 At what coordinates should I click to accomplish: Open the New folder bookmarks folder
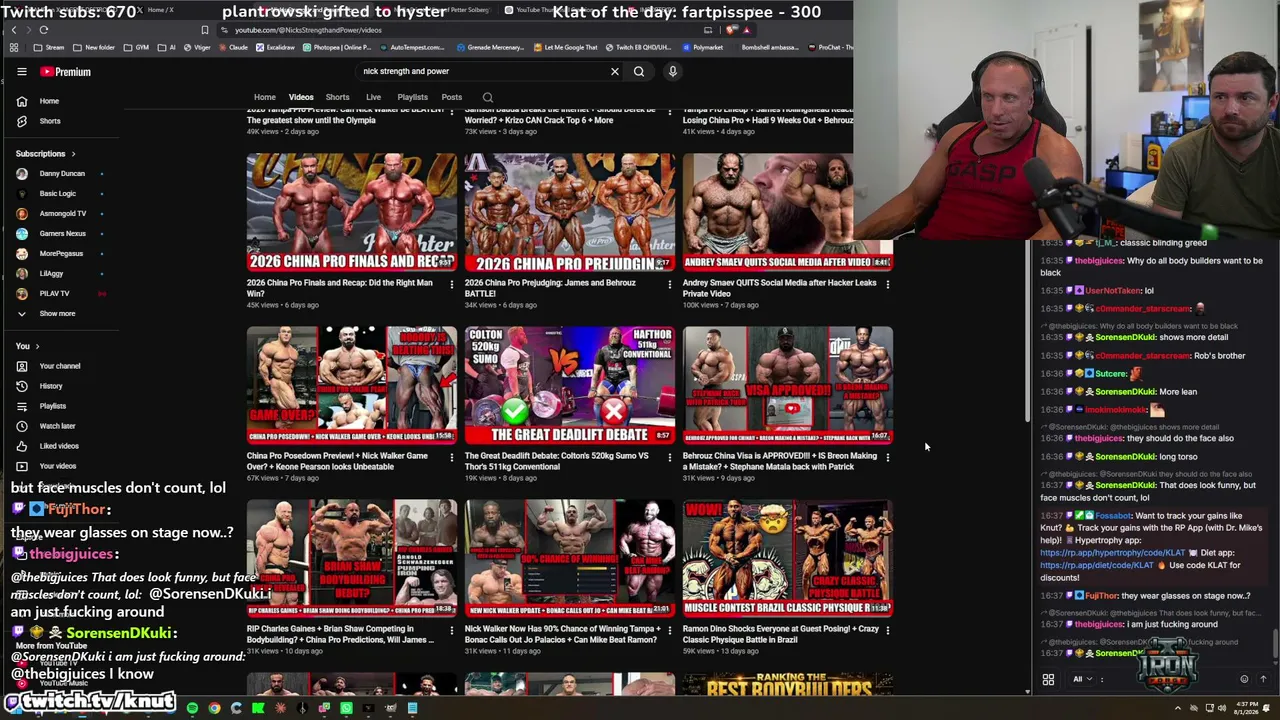(94, 47)
